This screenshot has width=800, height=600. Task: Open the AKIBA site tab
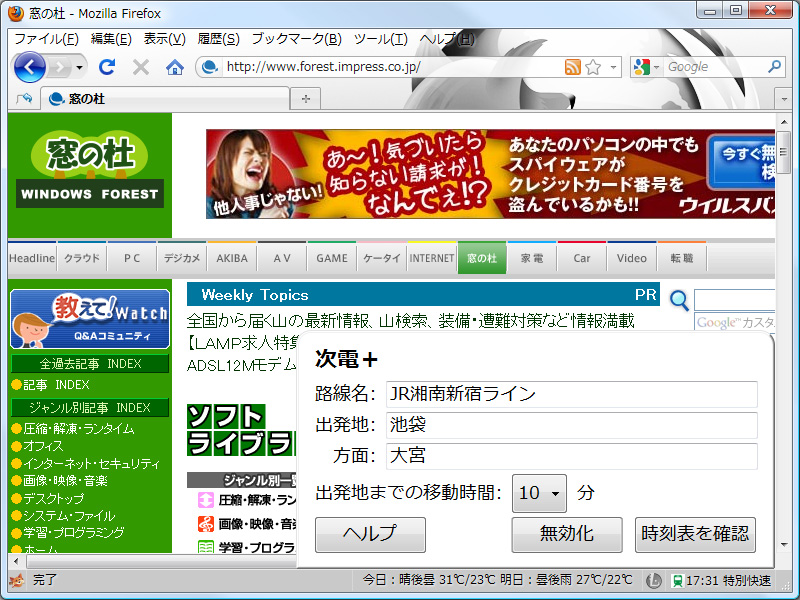coord(232,258)
